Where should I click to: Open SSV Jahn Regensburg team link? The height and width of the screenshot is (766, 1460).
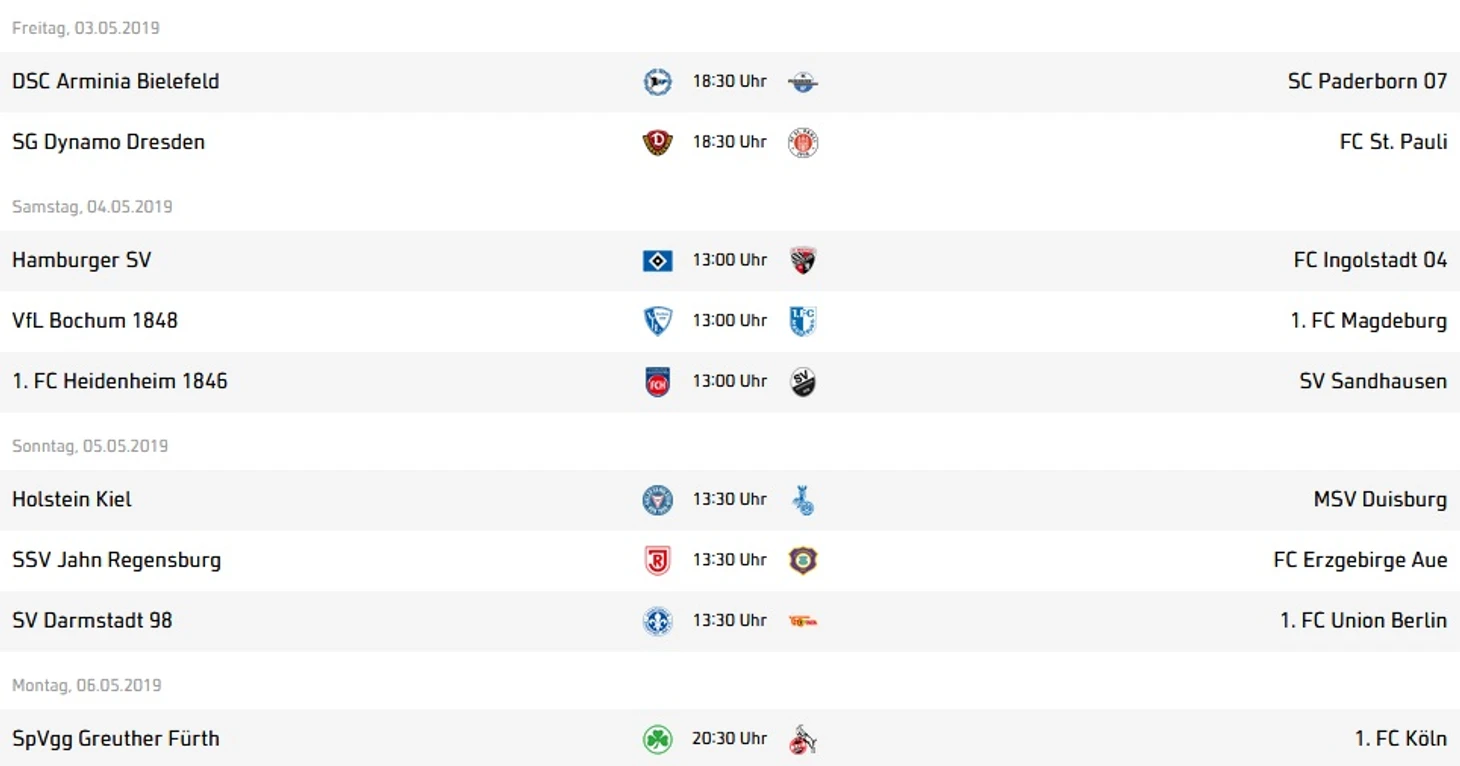[116, 560]
